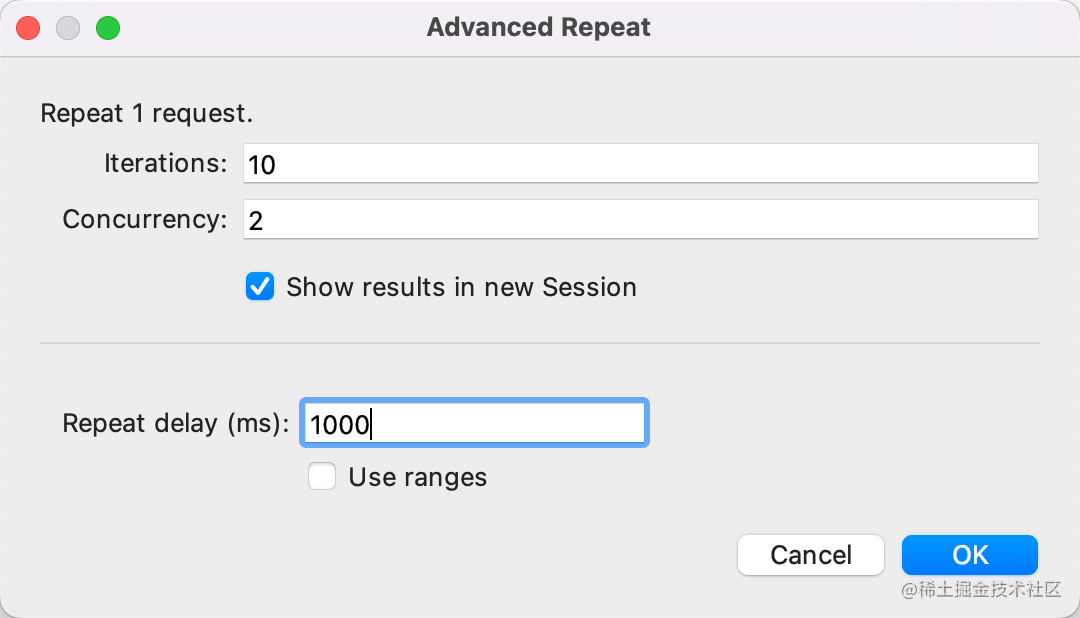This screenshot has width=1080, height=618.
Task: Uncheck the Show results in new Session checkbox
Action: (260, 288)
